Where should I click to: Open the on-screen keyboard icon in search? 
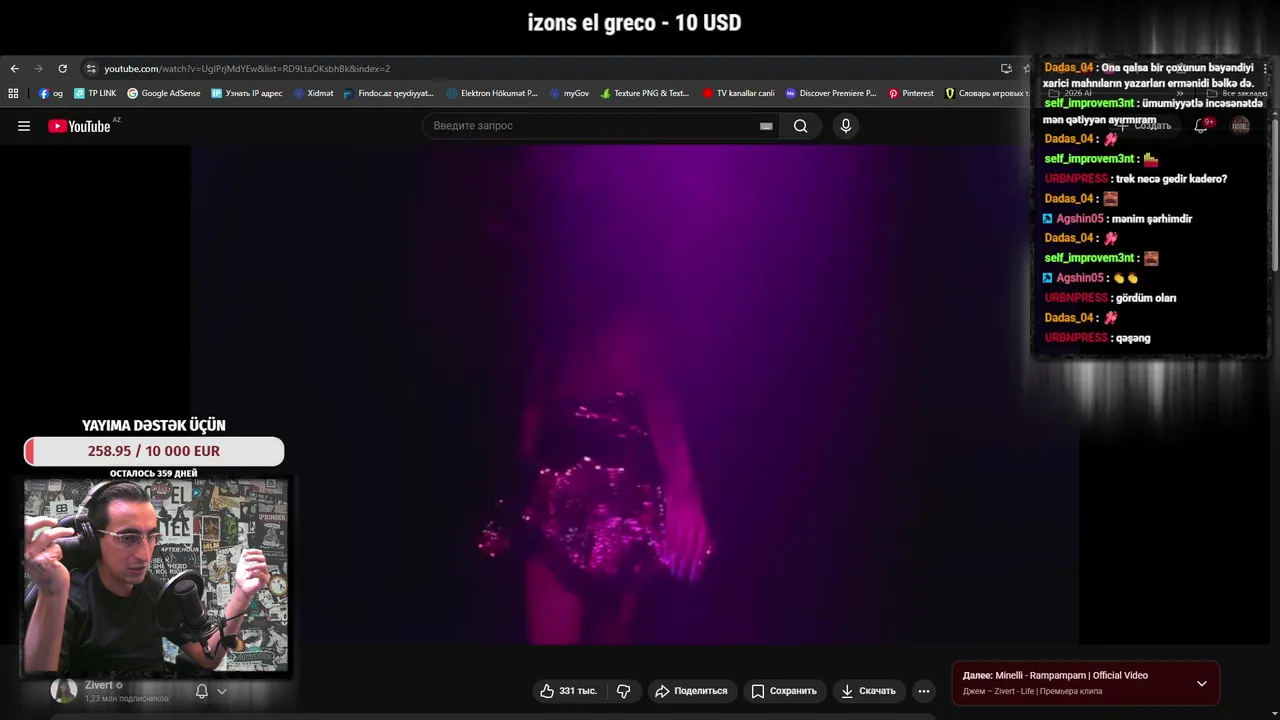tap(766, 126)
